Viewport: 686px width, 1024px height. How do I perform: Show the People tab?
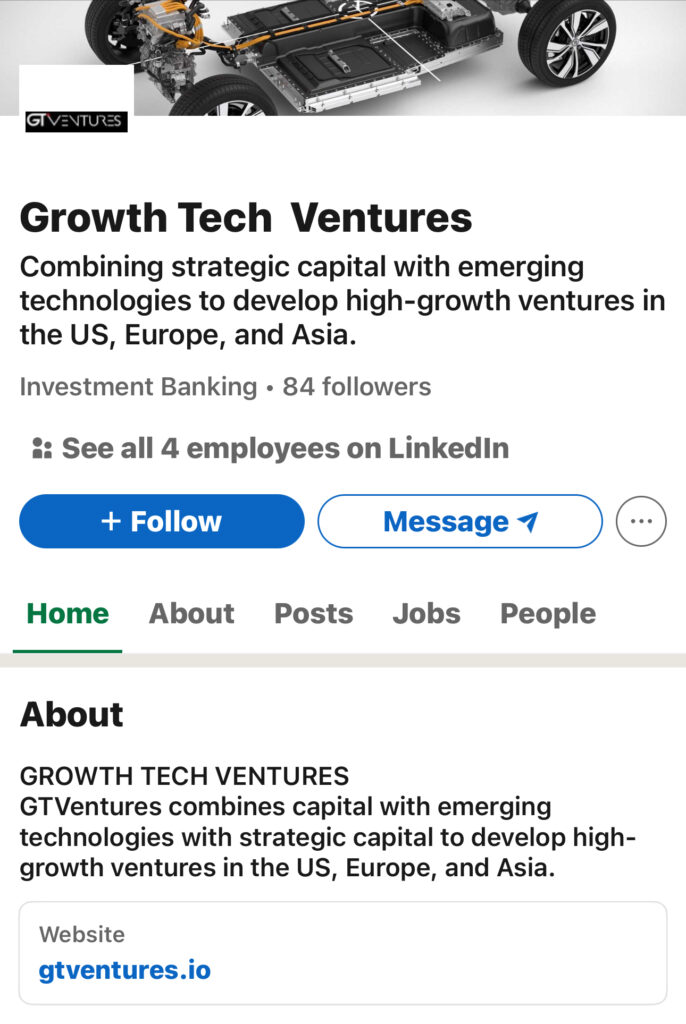547,613
